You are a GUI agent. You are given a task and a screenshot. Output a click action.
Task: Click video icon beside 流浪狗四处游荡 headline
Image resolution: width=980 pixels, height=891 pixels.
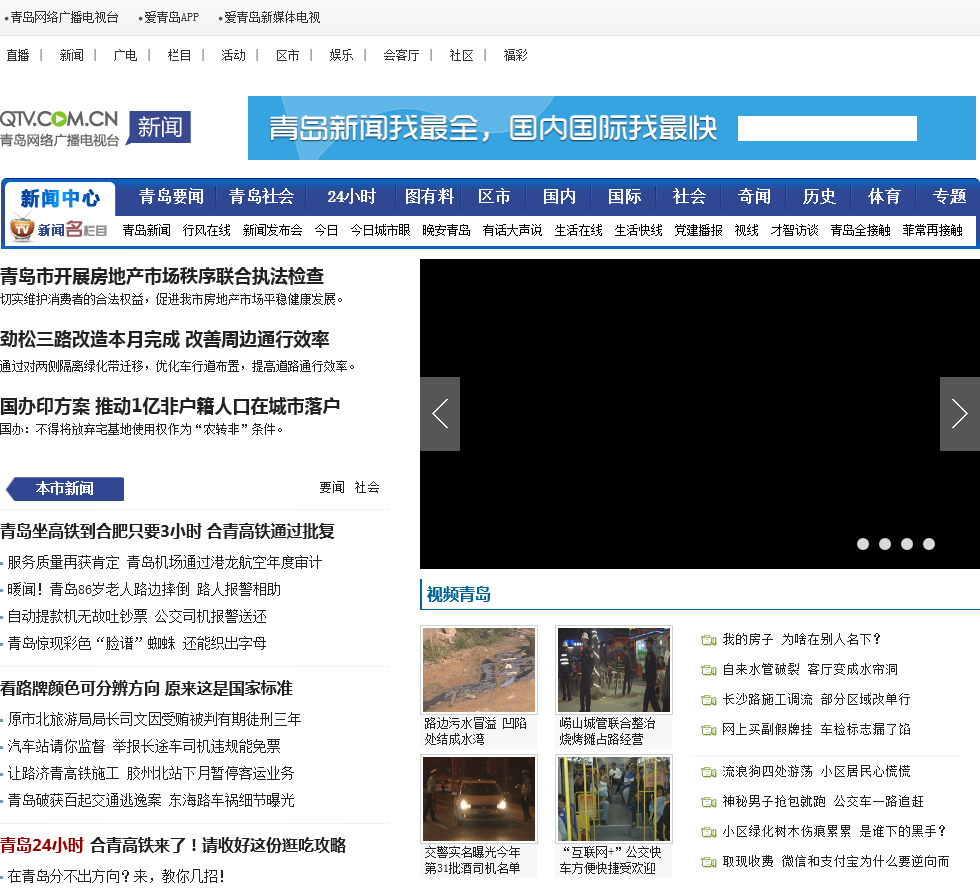709,772
